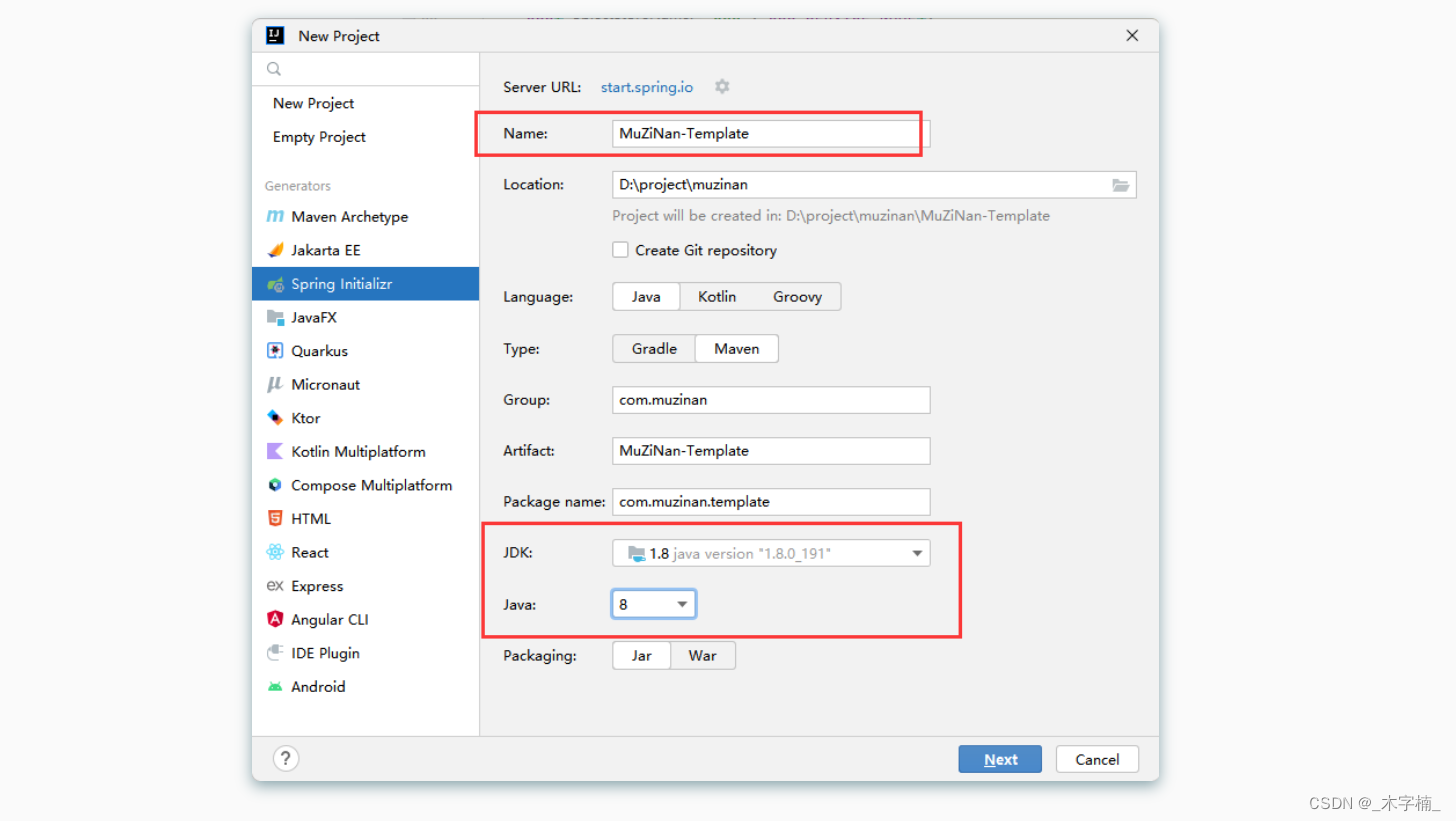
Task: Click the Compose Multiplatform icon
Action: (275, 485)
